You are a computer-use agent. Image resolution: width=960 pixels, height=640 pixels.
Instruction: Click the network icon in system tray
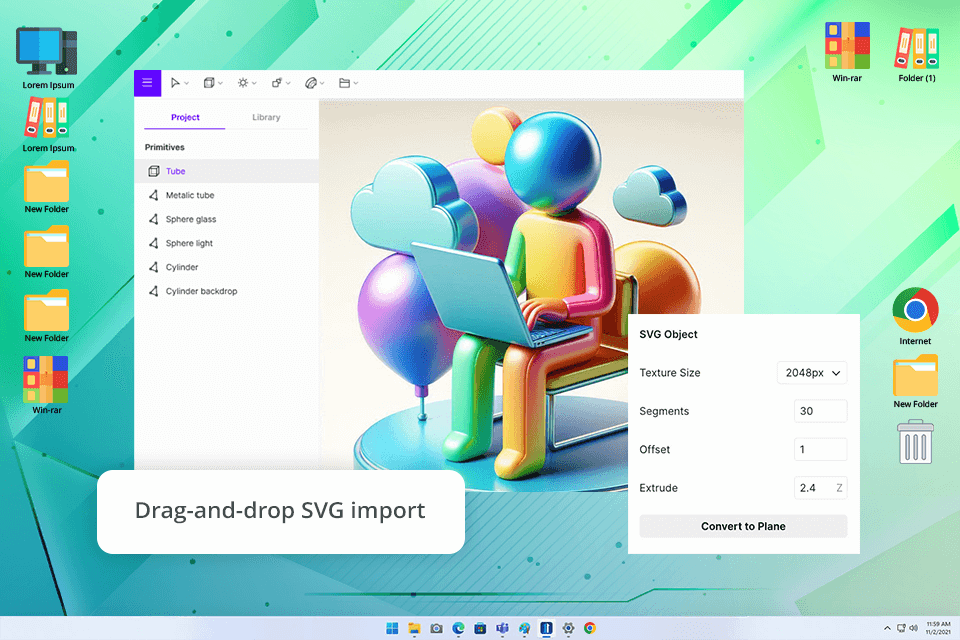point(901,628)
